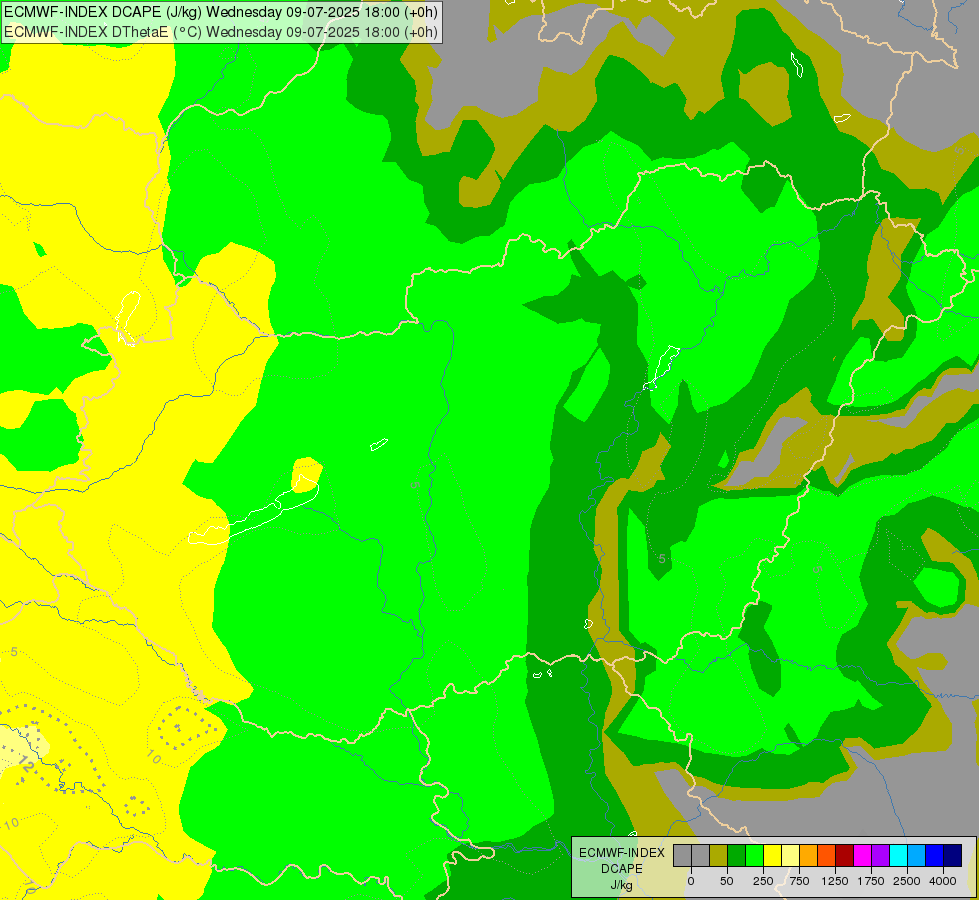Pick the pale yellow legend swatch
Image resolution: width=979 pixels, height=900 pixels.
790,855
